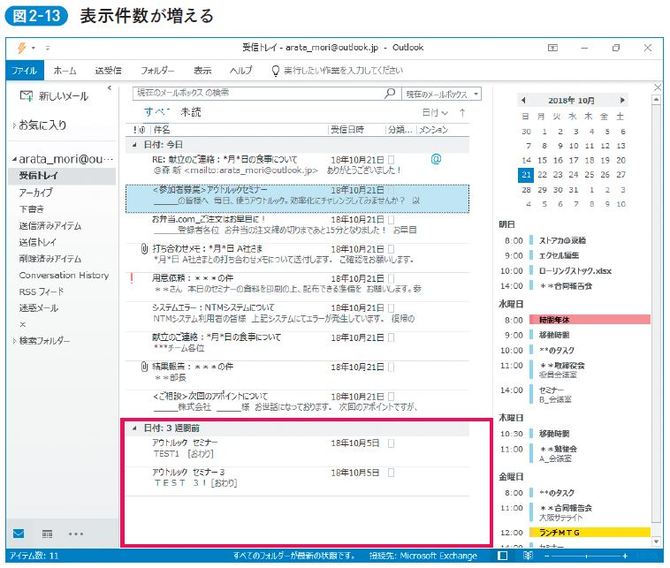Viewport: 670px width, 568px height.
Task: Click the Mail navigation icon
Action: coord(19,533)
